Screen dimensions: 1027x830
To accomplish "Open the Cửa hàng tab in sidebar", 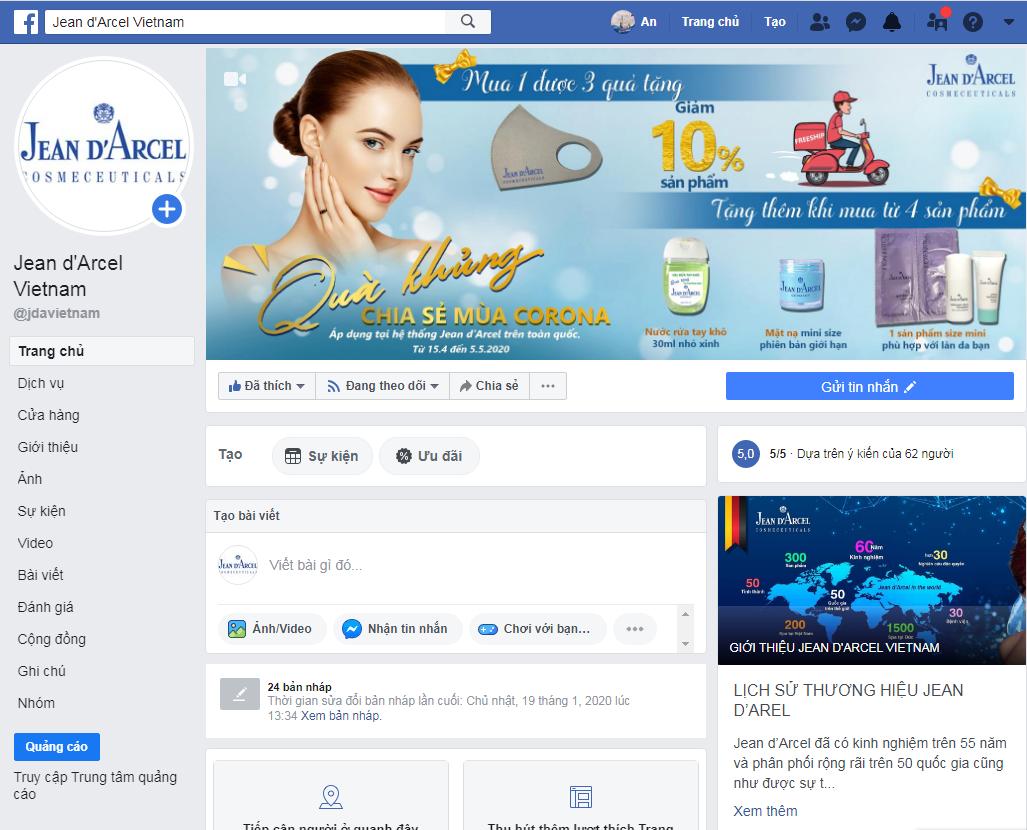I will click(x=48, y=415).
